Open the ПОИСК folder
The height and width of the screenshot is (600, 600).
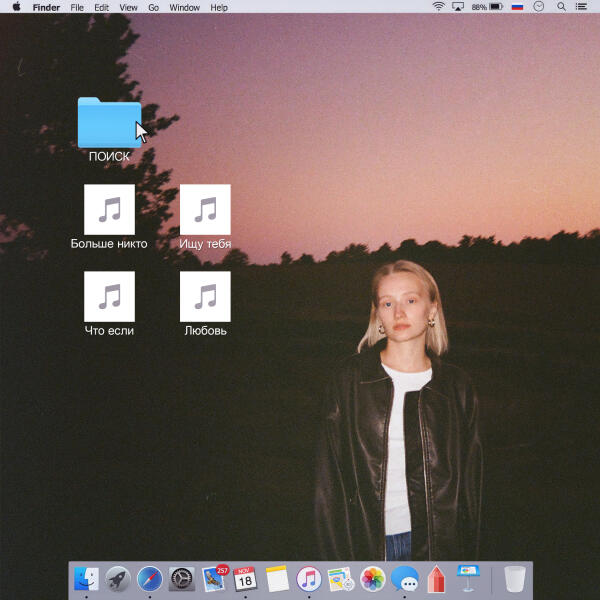(x=109, y=123)
